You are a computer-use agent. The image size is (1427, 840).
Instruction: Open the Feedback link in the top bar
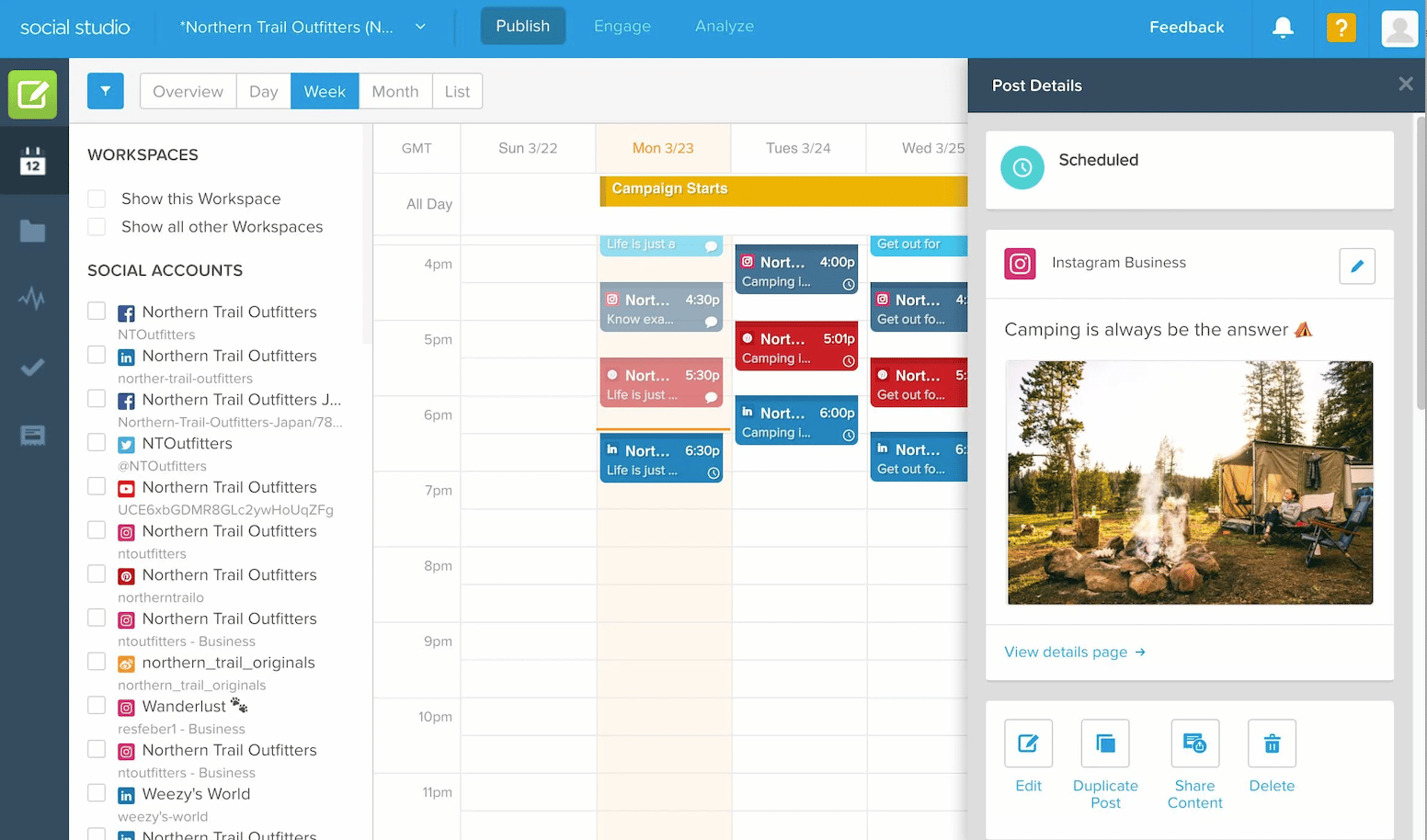[x=1186, y=28]
